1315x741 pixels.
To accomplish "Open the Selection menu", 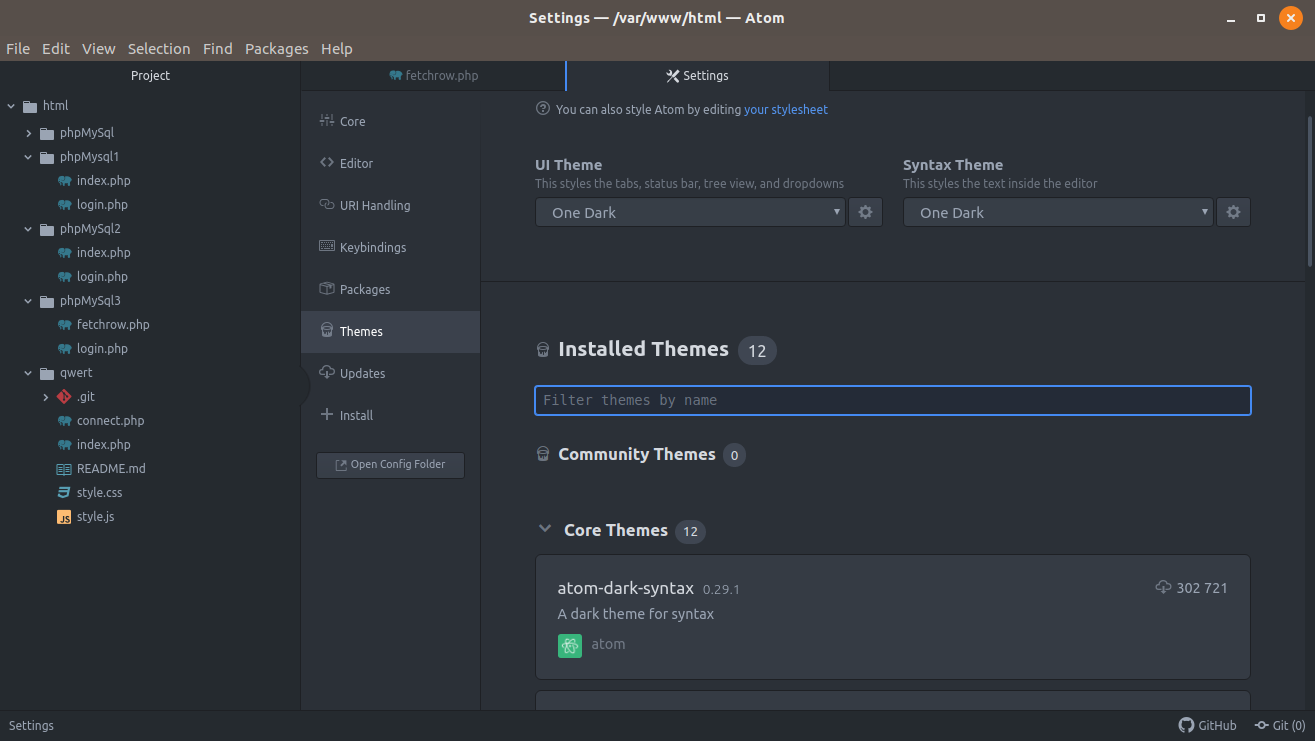I will pos(159,48).
